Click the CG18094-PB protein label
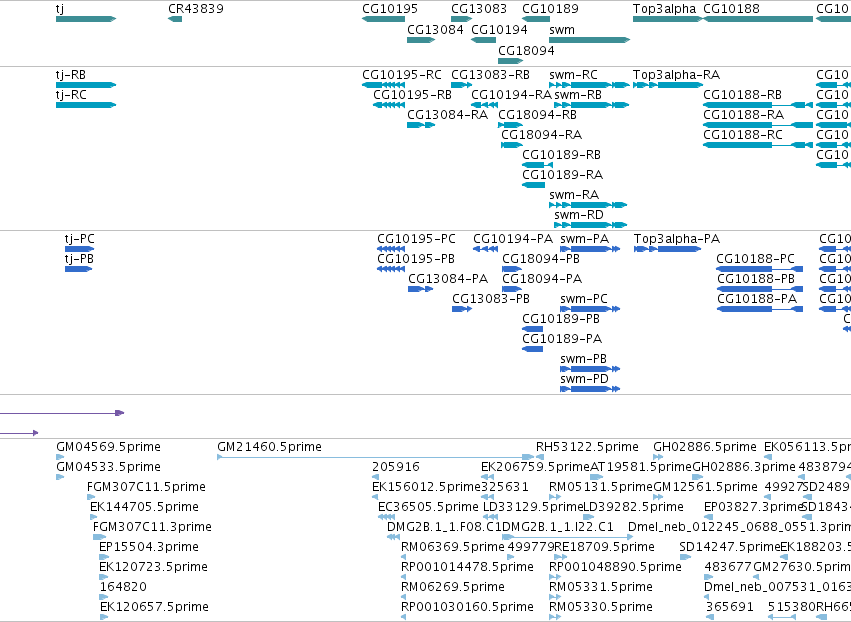 pyautogui.click(x=541, y=259)
